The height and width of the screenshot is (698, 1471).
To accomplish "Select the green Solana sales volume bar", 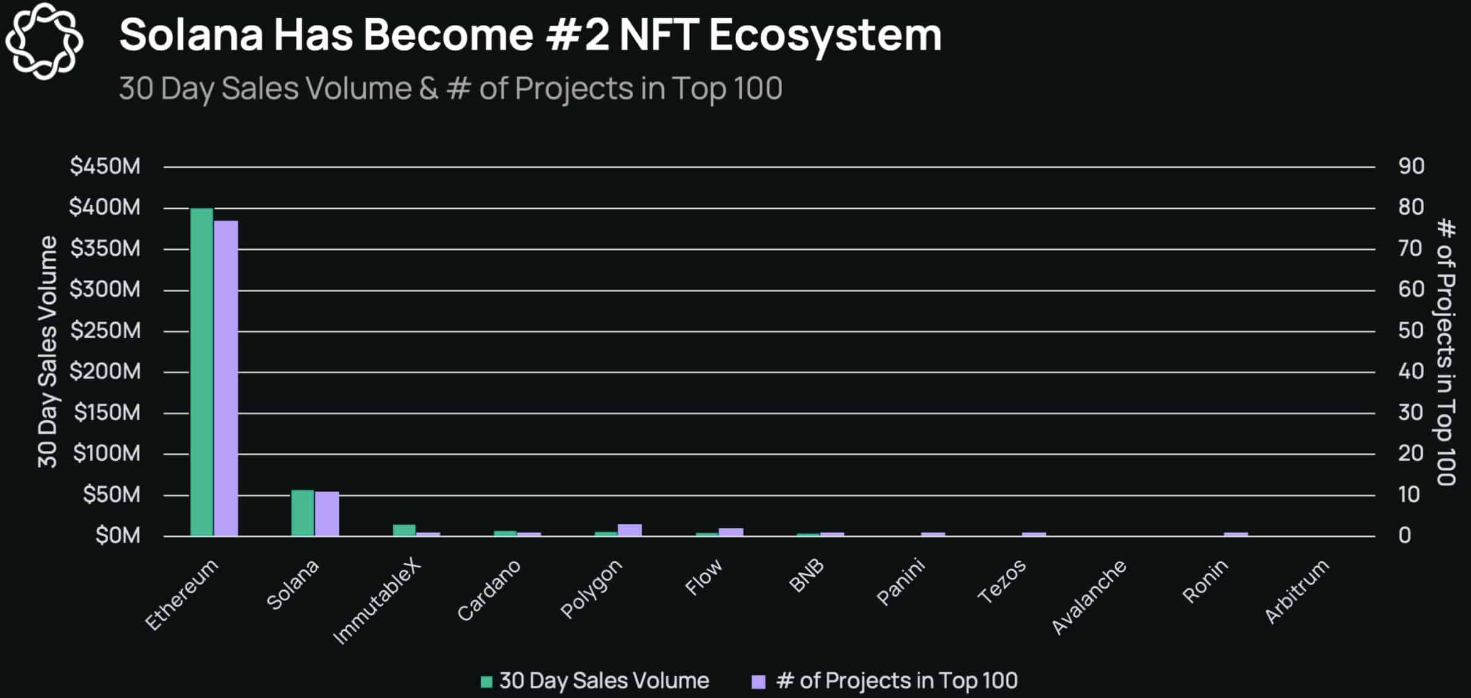I will [x=303, y=513].
